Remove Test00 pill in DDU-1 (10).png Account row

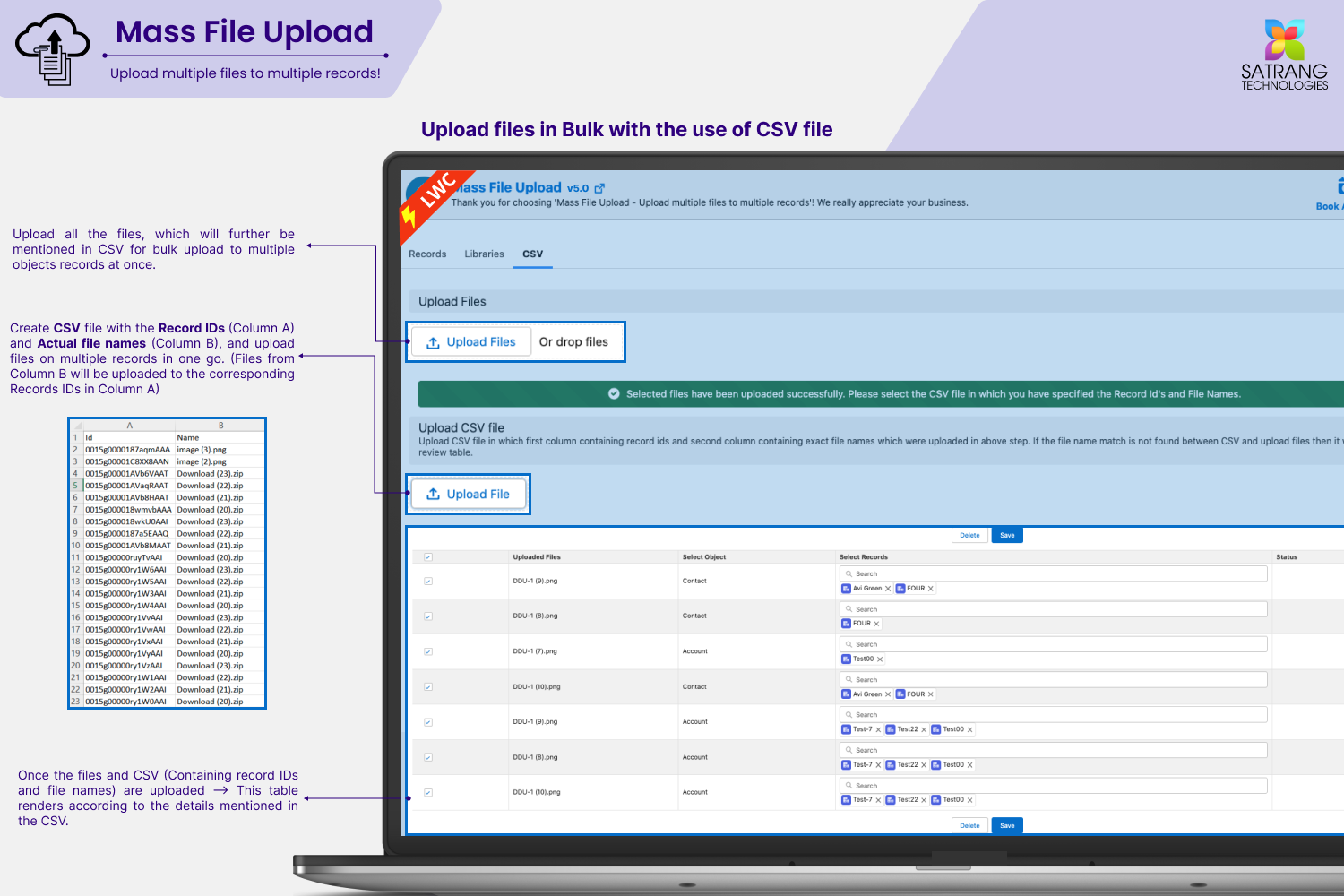(x=970, y=800)
